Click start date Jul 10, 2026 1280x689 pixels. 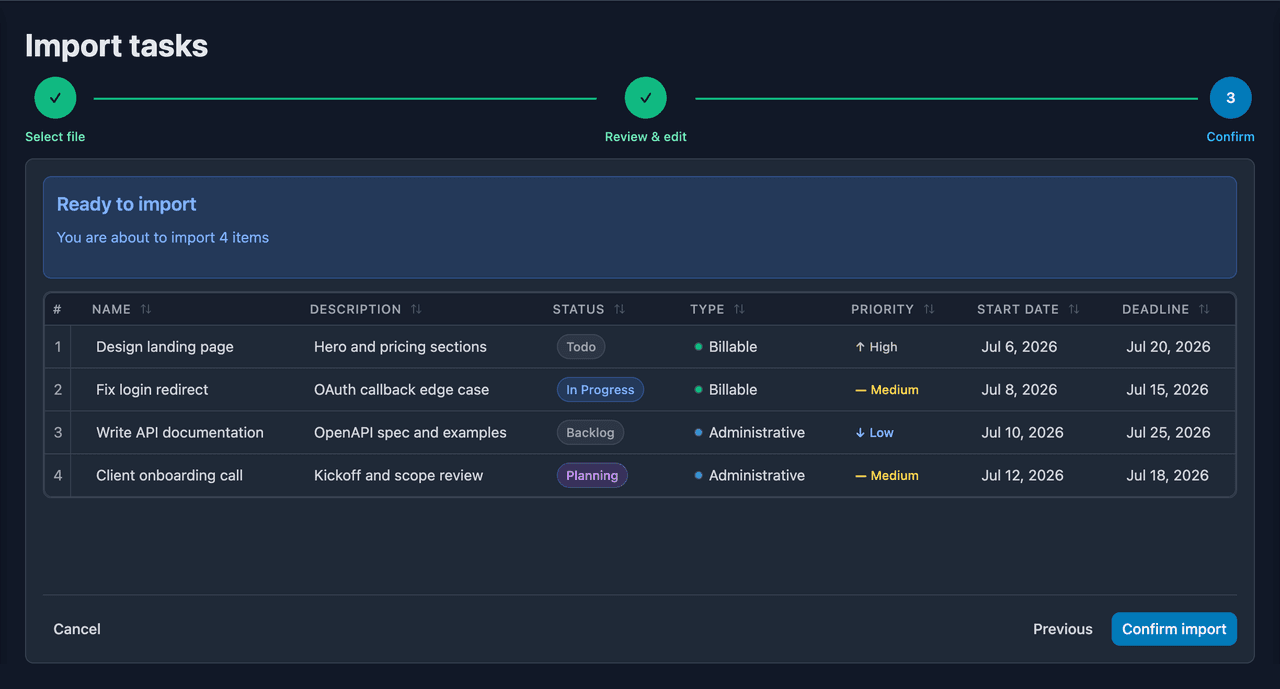[1022, 433]
